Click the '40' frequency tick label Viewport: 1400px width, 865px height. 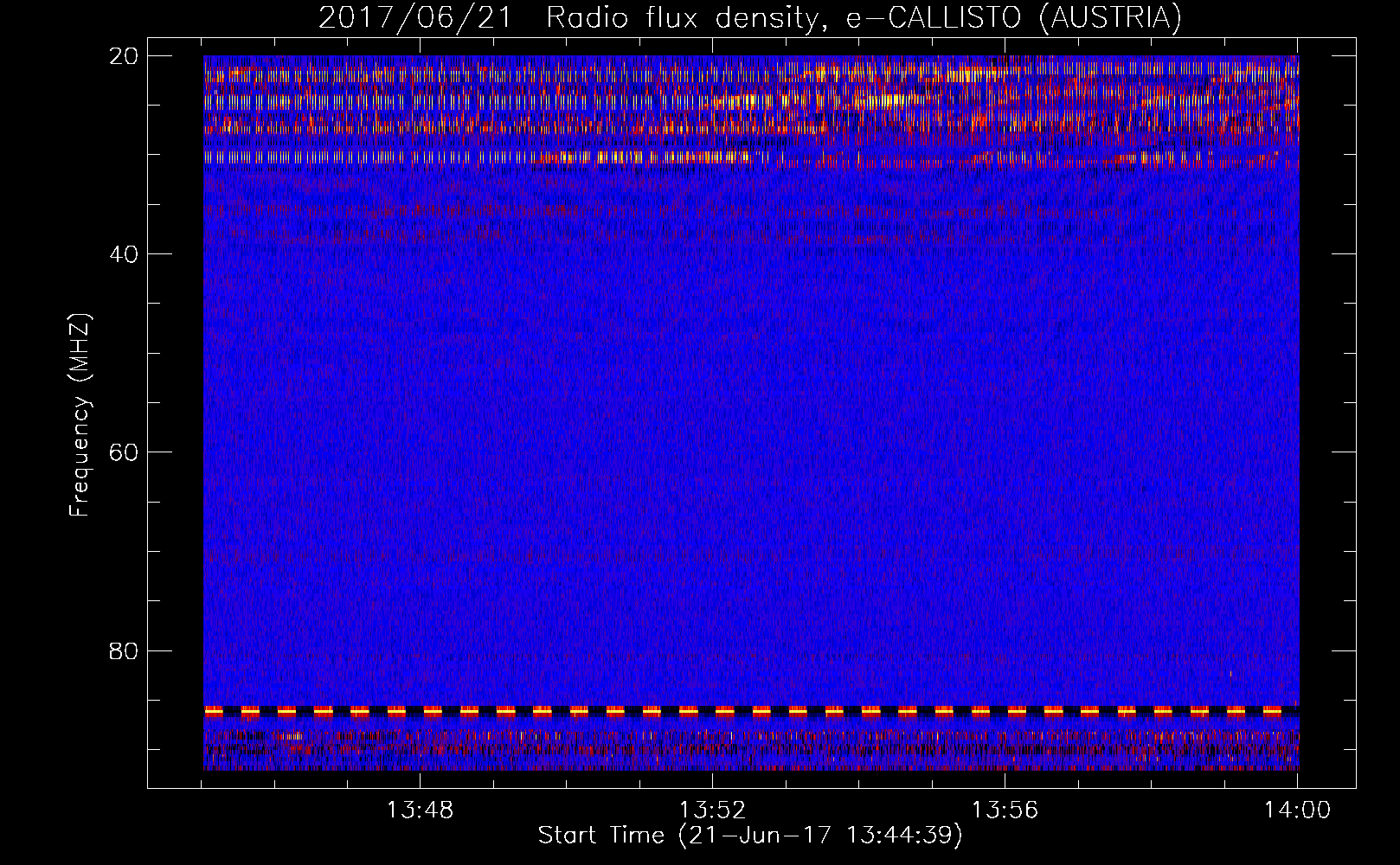click(x=124, y=254)
